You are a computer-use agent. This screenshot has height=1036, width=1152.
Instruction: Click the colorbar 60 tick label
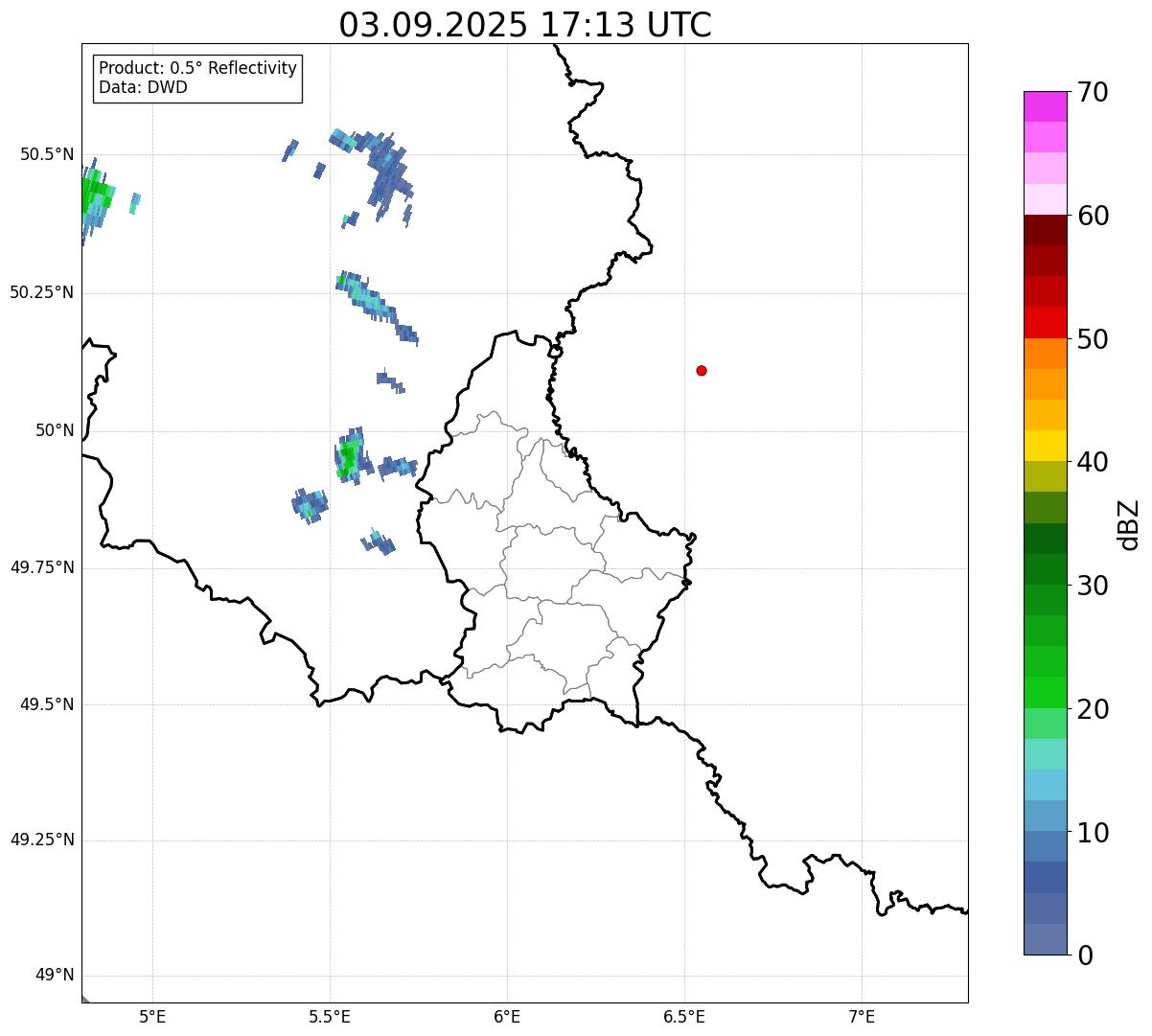point(1093,216)
